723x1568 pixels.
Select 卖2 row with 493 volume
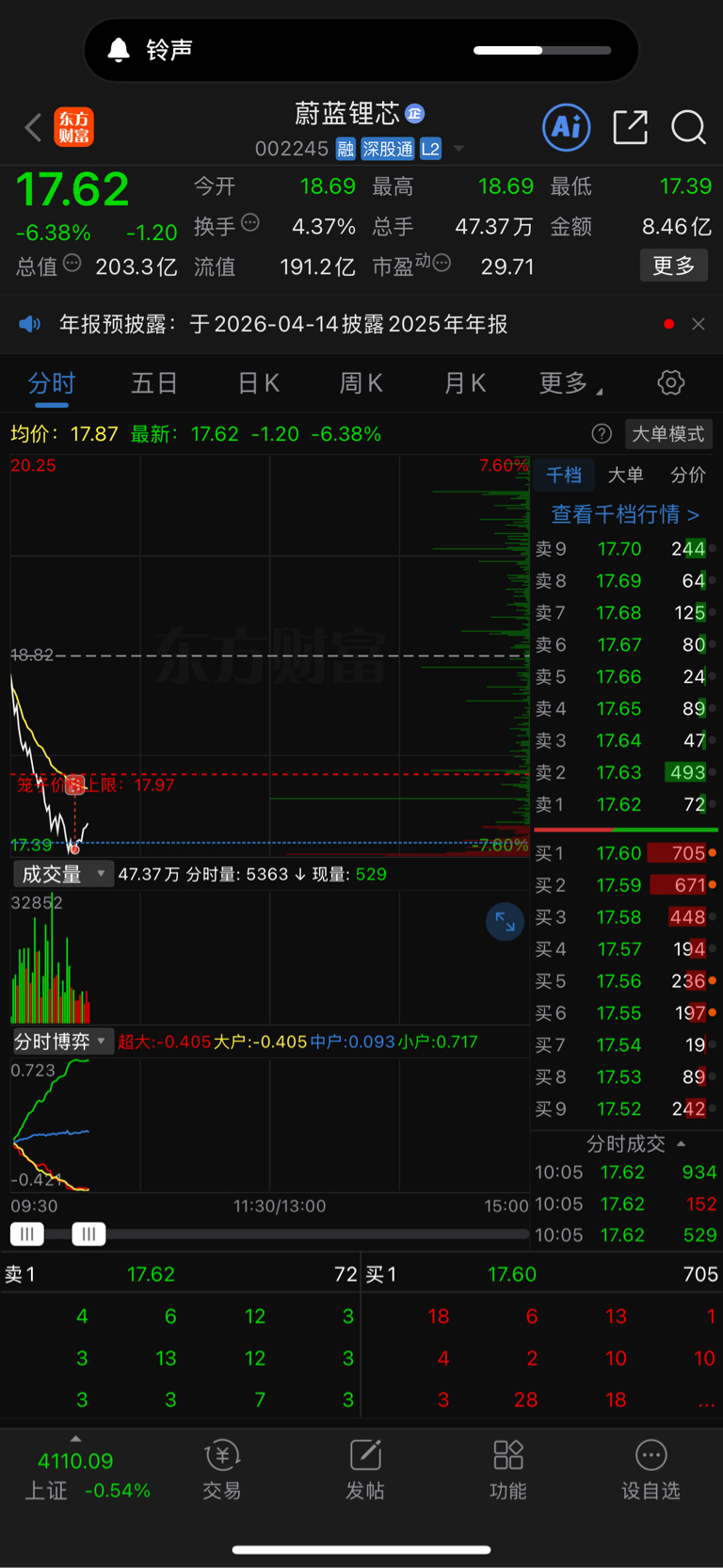pos(625,772)
